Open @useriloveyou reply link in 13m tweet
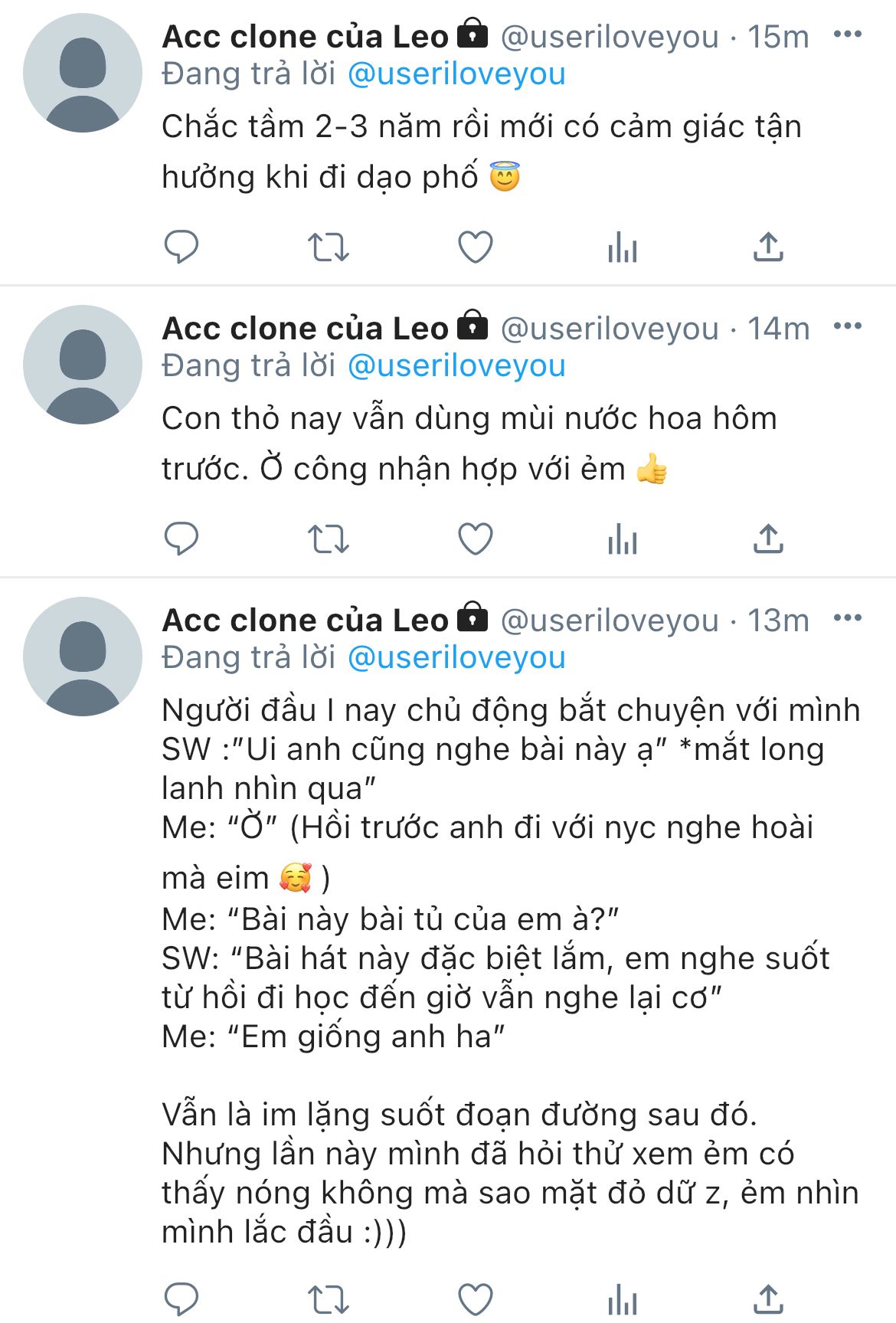896x1323 pixels. [x=456, y=658]
